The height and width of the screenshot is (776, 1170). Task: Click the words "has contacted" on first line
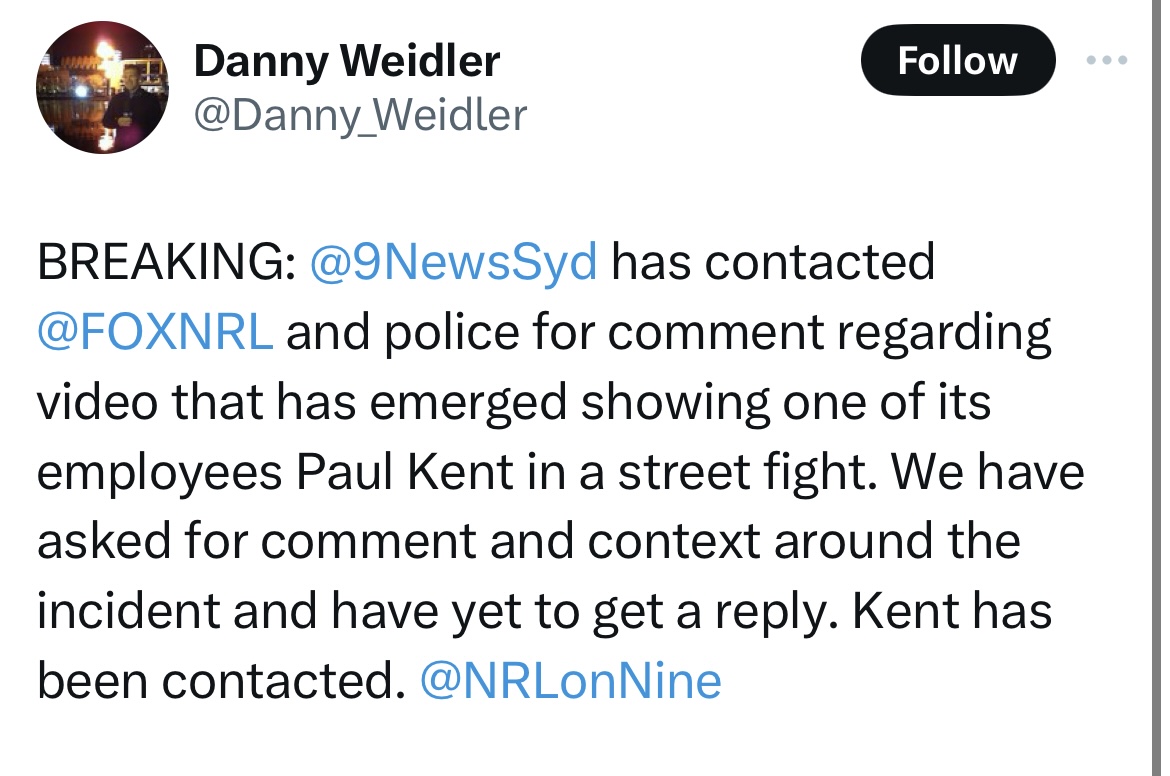point(772,263)
